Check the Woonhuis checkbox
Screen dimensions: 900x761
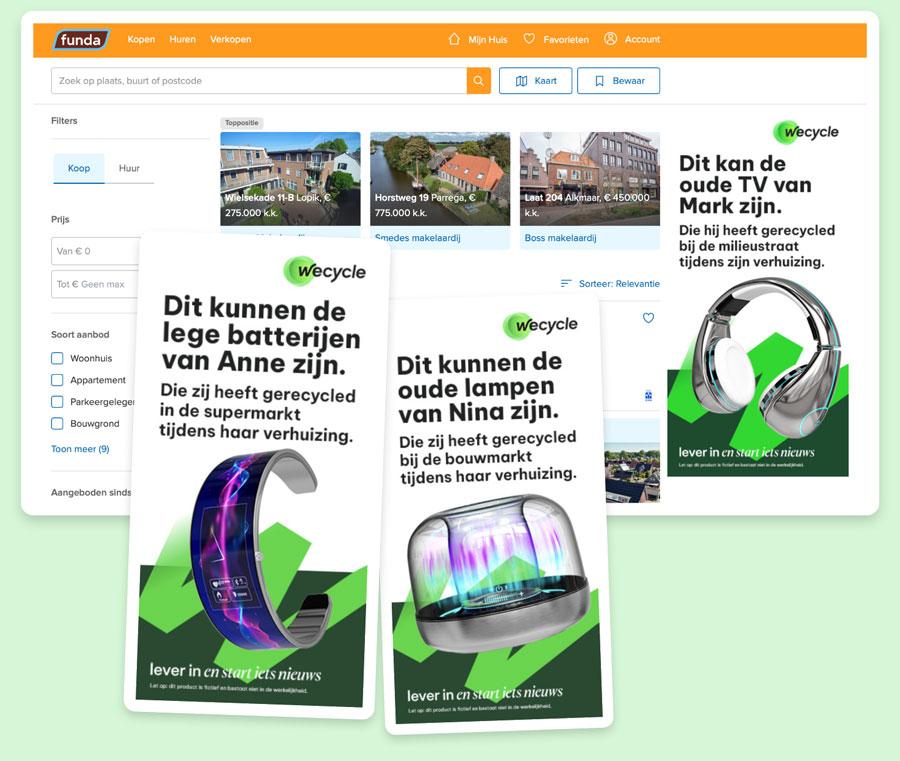click(x=57, y=358)
